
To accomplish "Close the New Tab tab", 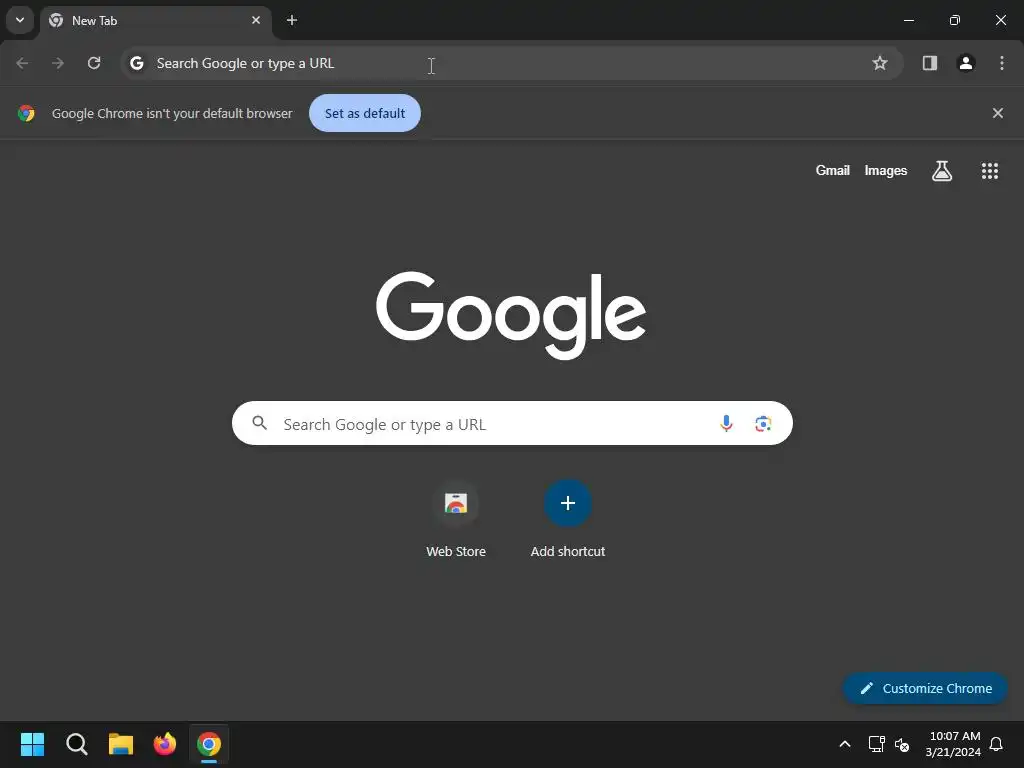I will click(x=256, y=20).
